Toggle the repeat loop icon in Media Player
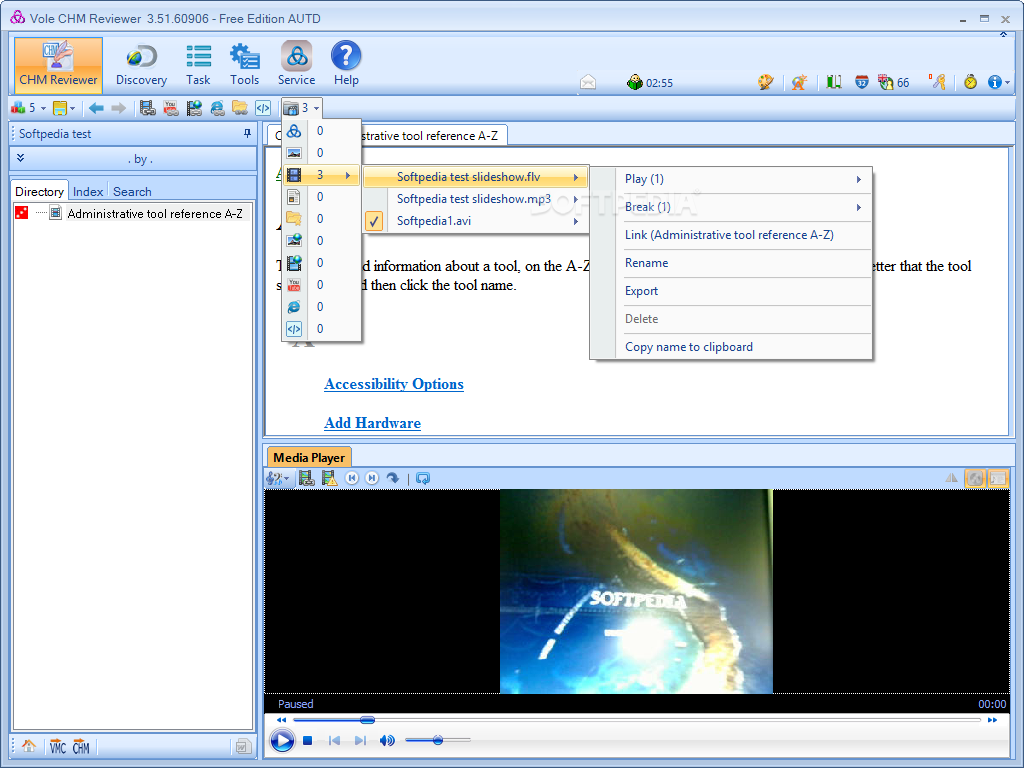Image resolution: width=1024 pixels, height=768 pixels. coord(423,478)
